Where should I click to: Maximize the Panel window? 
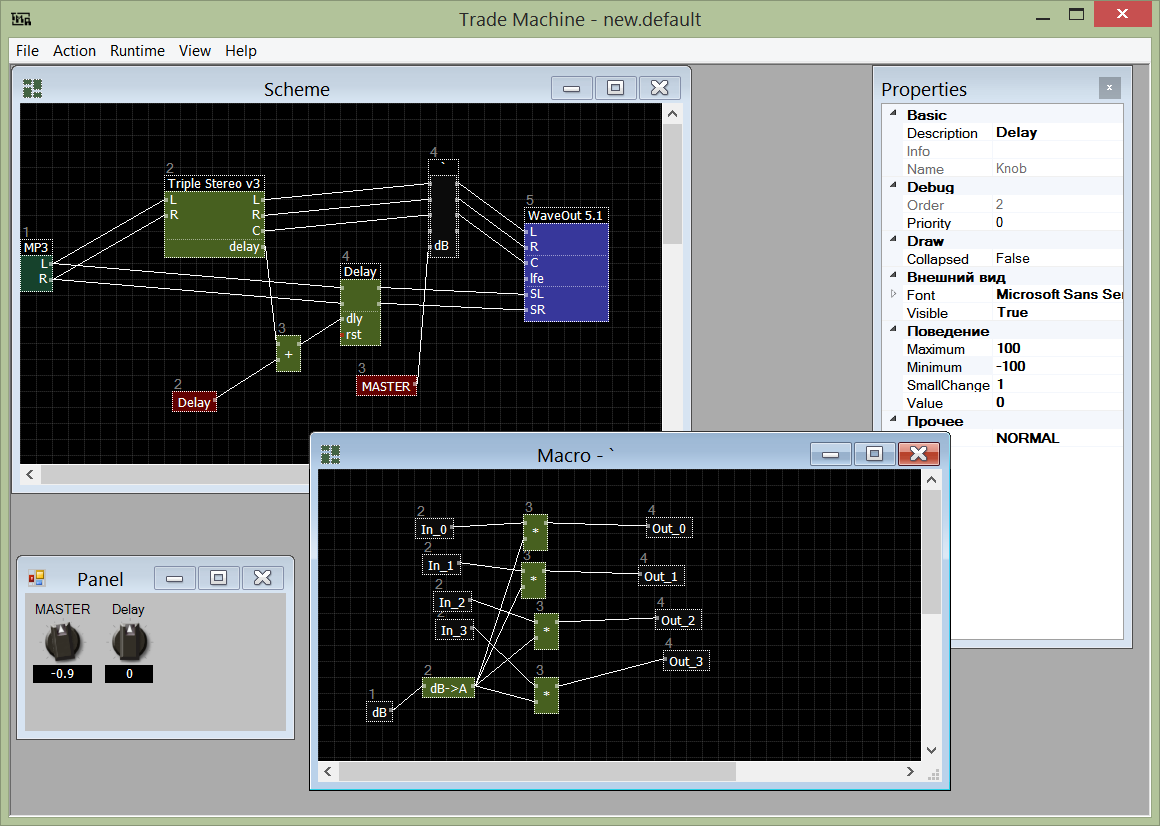[218, 578]
